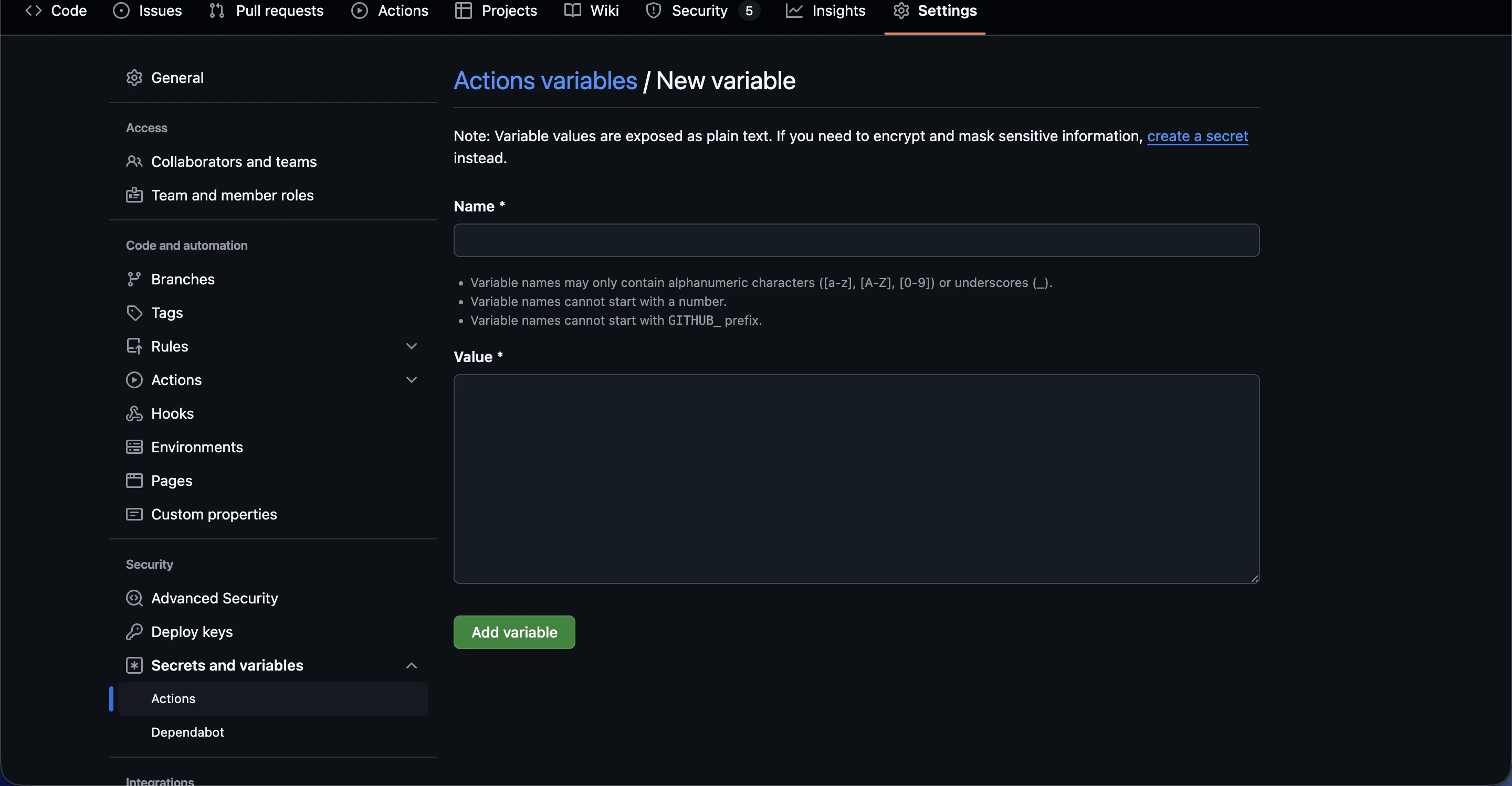Screen dimensions: 1512x786
Task: Go back to Actions variables breadcrumb link
Action: pos(545,80)
